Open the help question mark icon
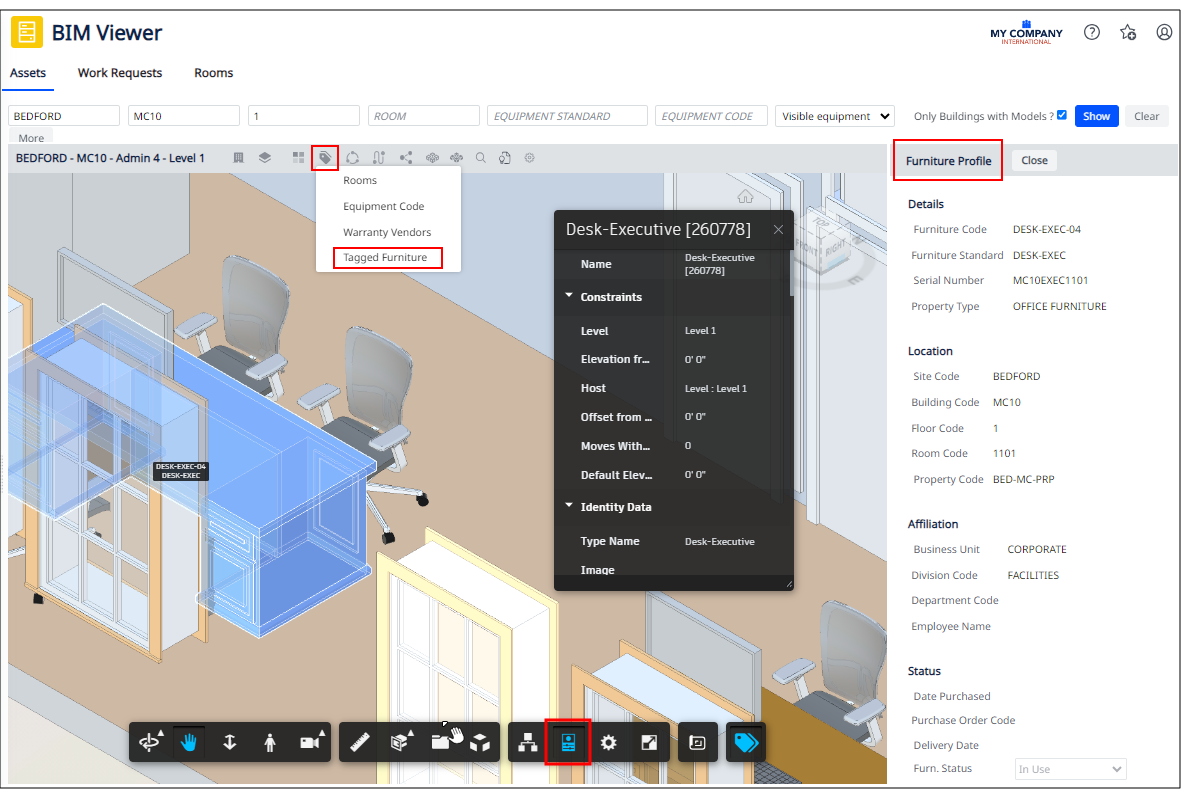Image resolution: width=1190 pixels, height=798 pixels. pos(1092,32)
